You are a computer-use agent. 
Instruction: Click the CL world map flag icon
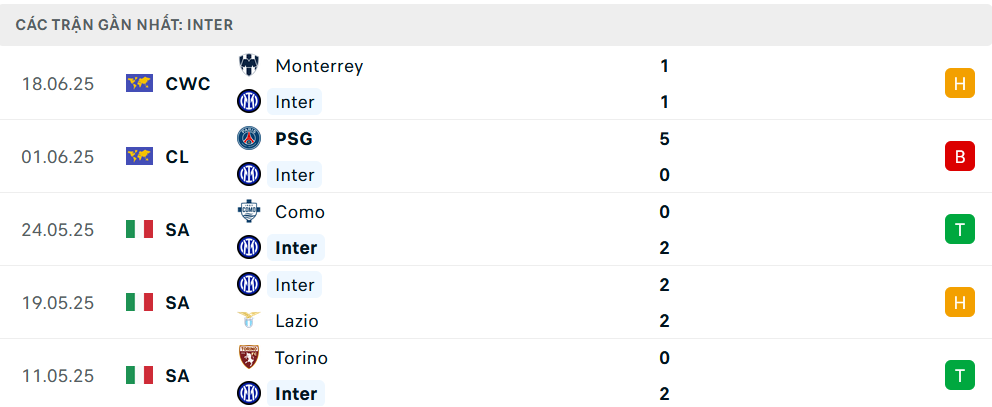139,156
